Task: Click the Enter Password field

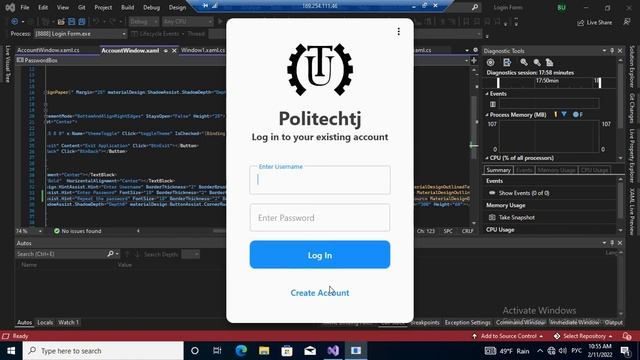Action: 320,218
